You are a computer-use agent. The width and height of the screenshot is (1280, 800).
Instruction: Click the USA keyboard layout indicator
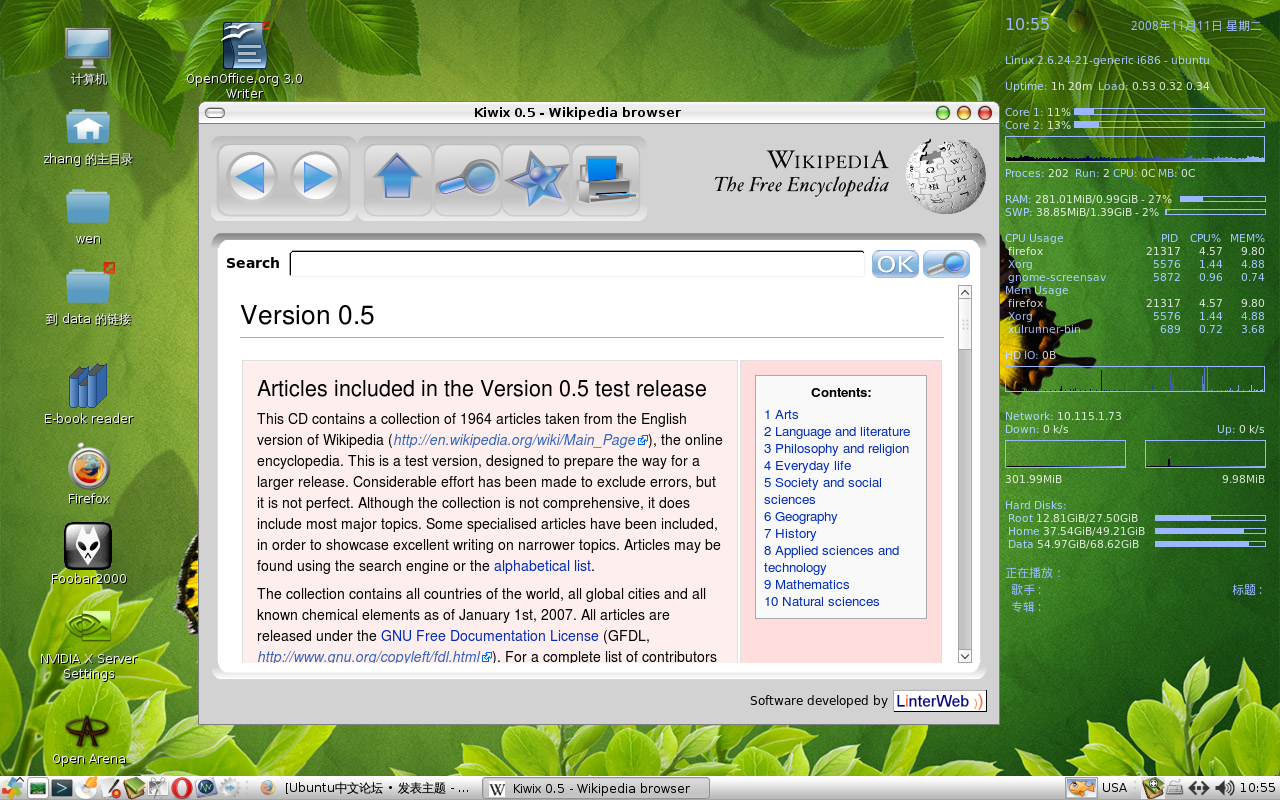[x=1115, y=788]
